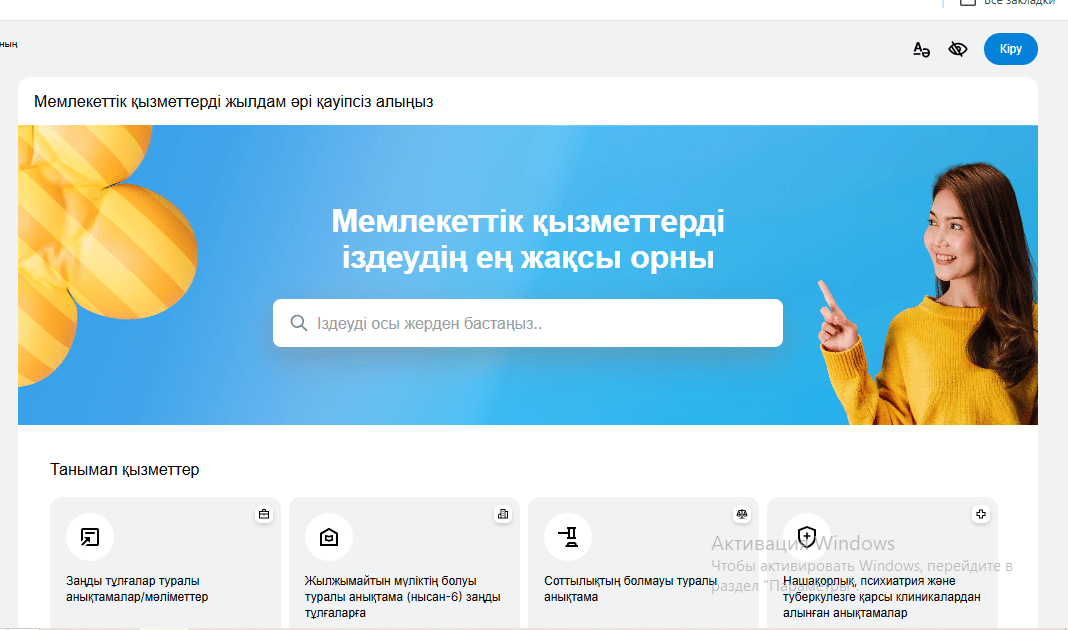Image resolution: width=1068 pixels, height=630 pixels.
Task: Click medical cross badge on Нашақорлық card
Action: [x=981, y=514]
